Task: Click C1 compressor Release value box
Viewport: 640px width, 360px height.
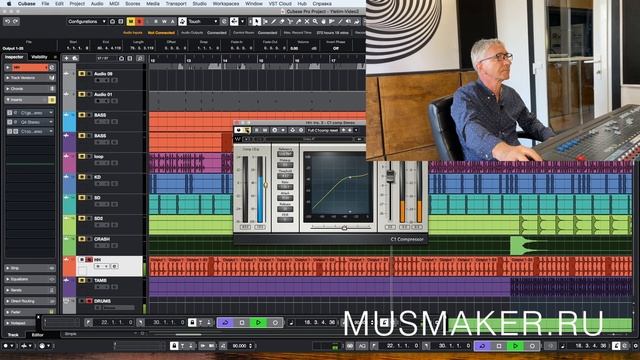Action: point(285,209)
